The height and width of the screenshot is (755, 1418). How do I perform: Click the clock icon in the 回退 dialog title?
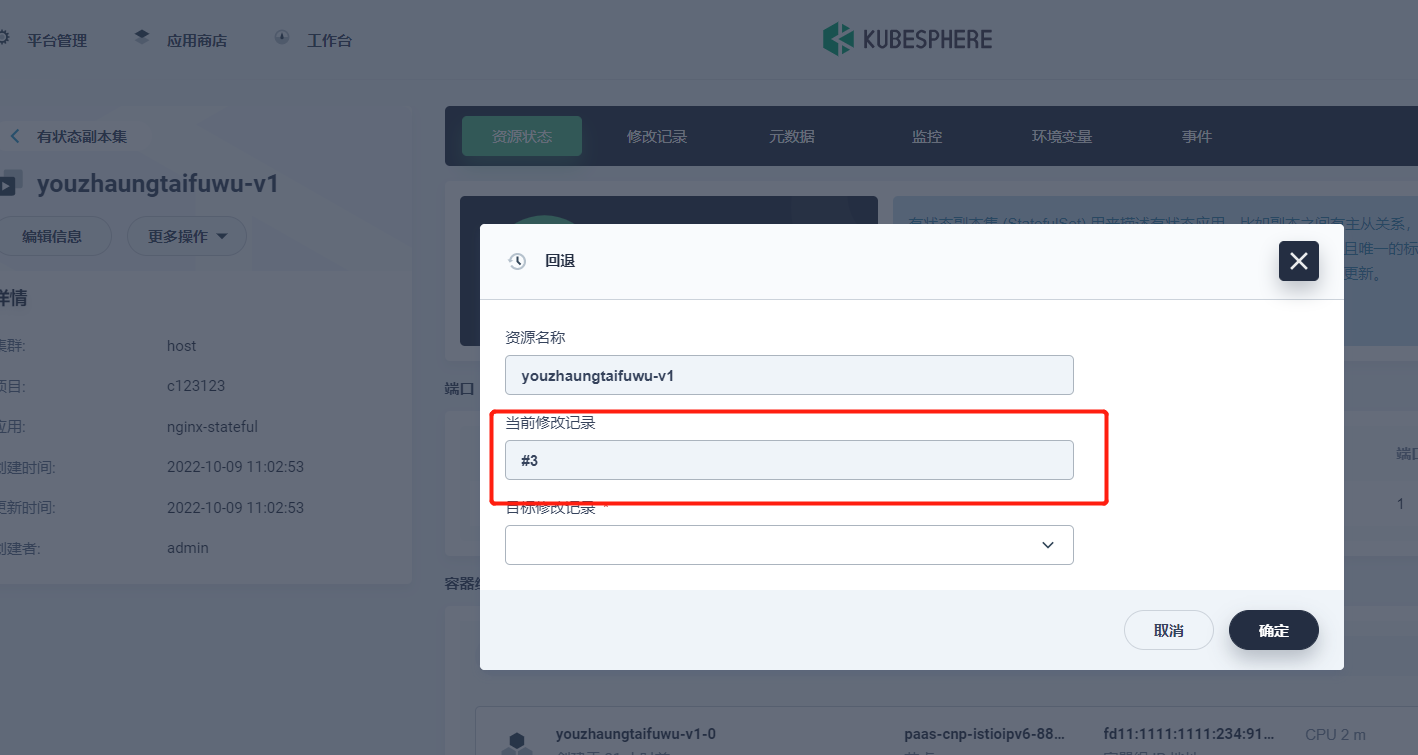coord(517,260)
